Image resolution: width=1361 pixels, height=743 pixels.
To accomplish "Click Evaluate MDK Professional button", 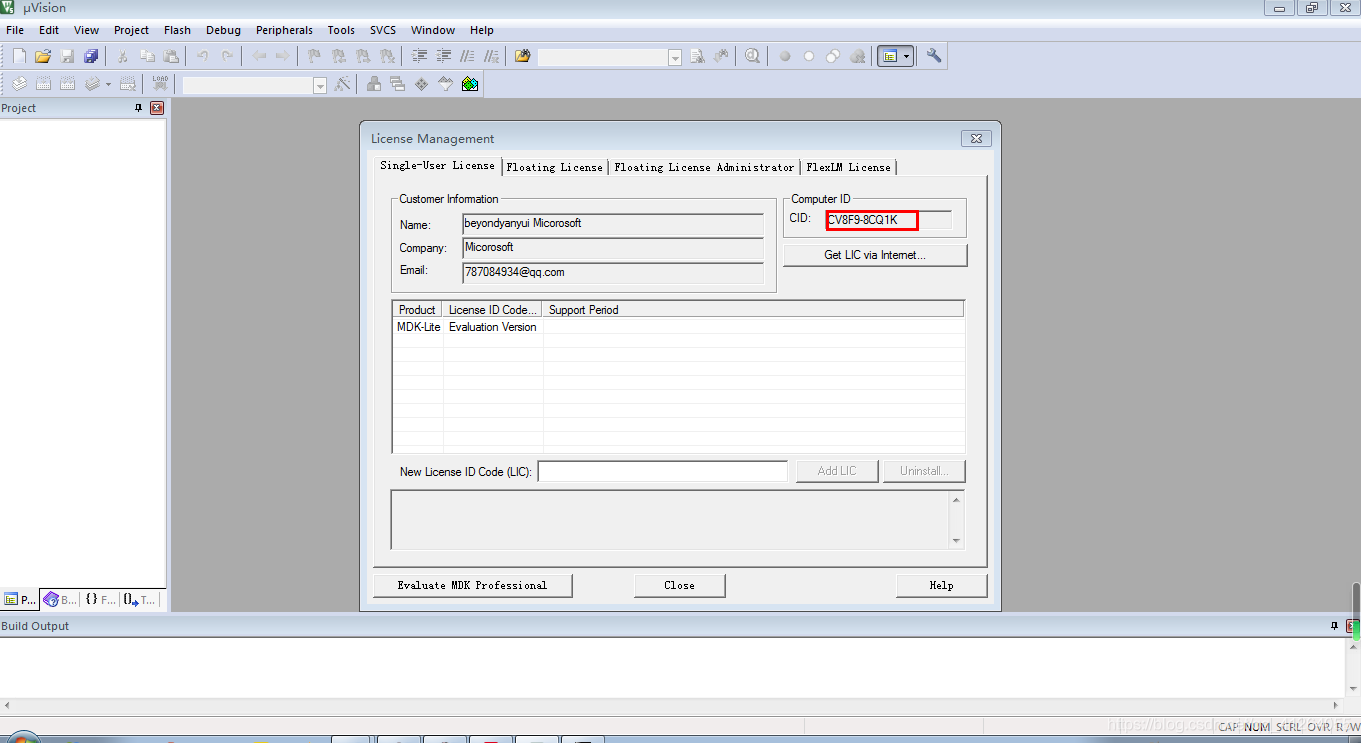I will point(472,585).
